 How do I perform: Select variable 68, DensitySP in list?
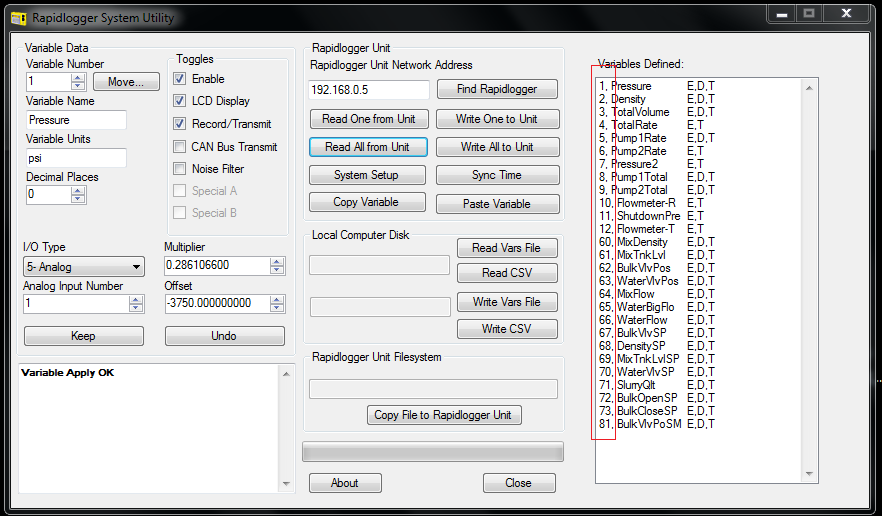pos(656,346)
